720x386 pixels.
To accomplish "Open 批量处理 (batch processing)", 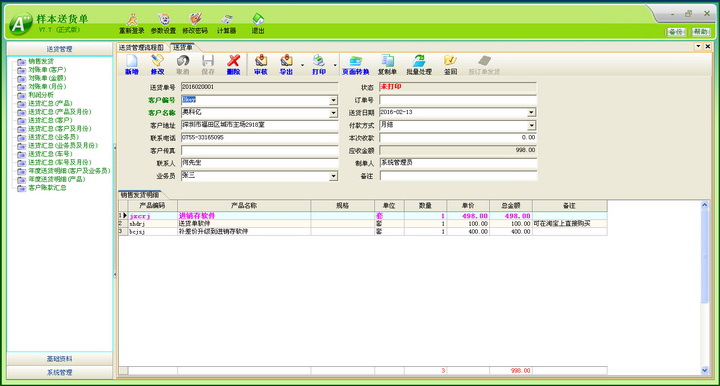I will coord(419,65).
